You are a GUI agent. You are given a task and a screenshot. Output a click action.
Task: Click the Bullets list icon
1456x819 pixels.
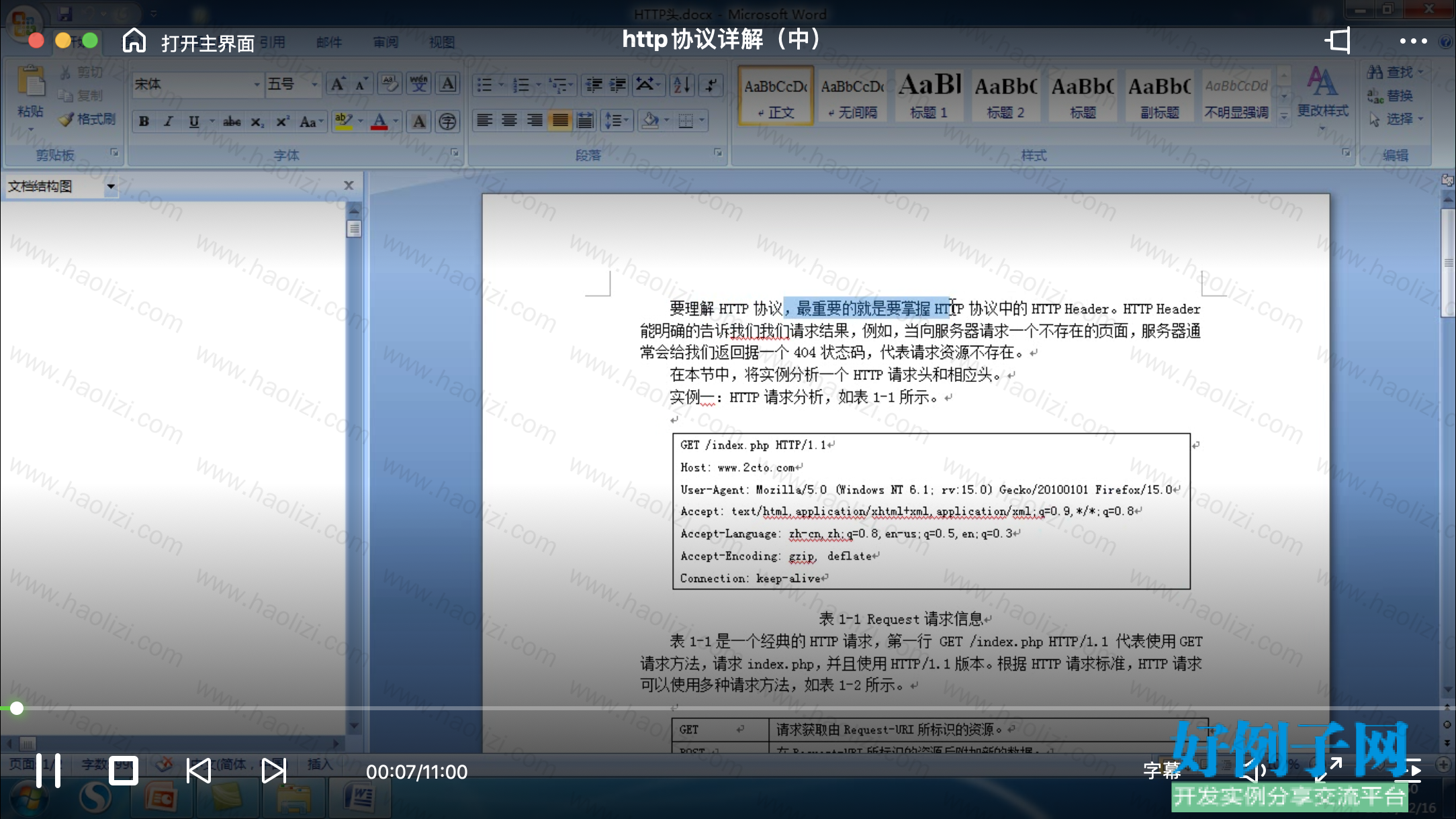(484, 85)
